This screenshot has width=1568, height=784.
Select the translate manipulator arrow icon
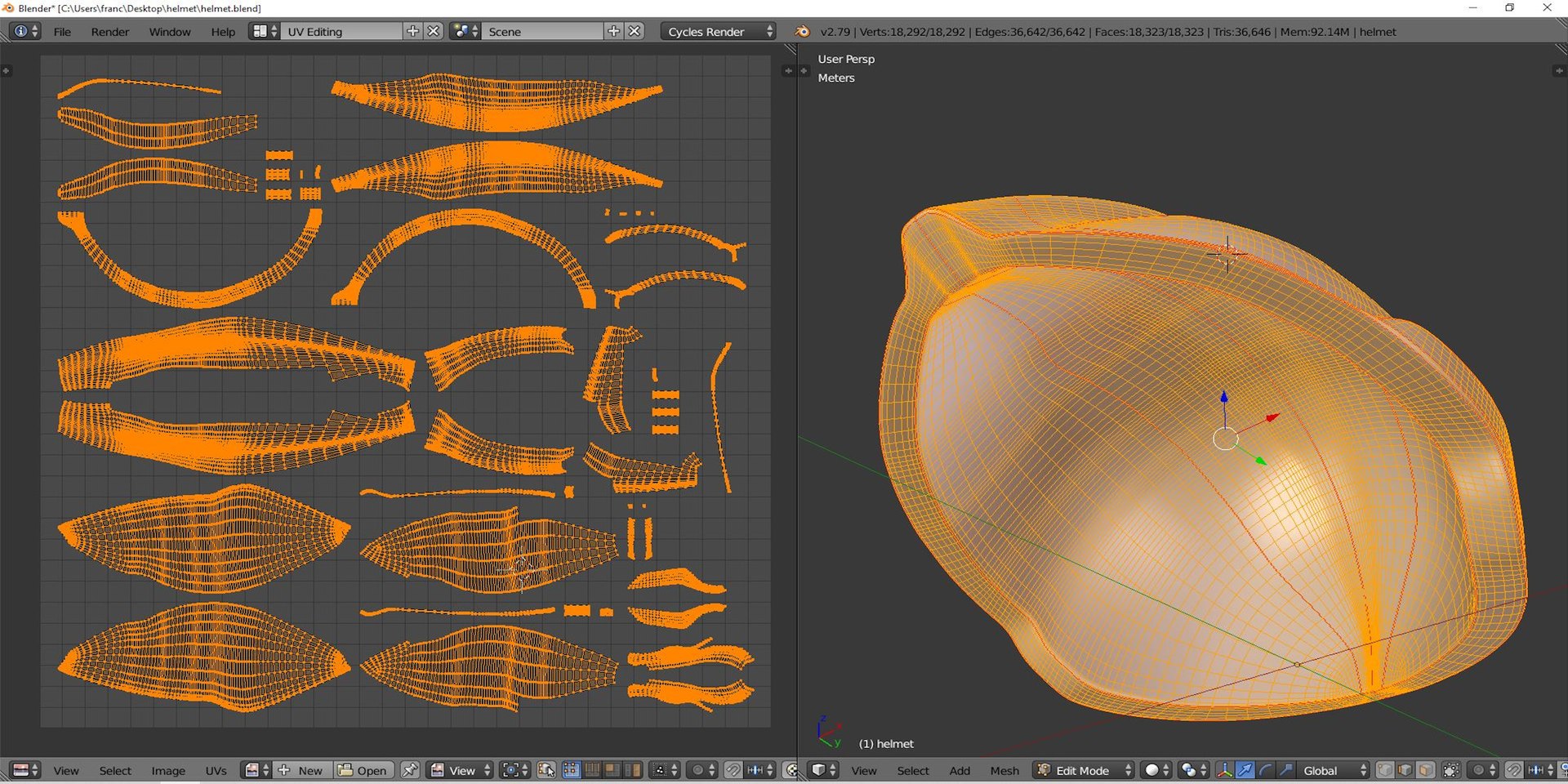1245,770
